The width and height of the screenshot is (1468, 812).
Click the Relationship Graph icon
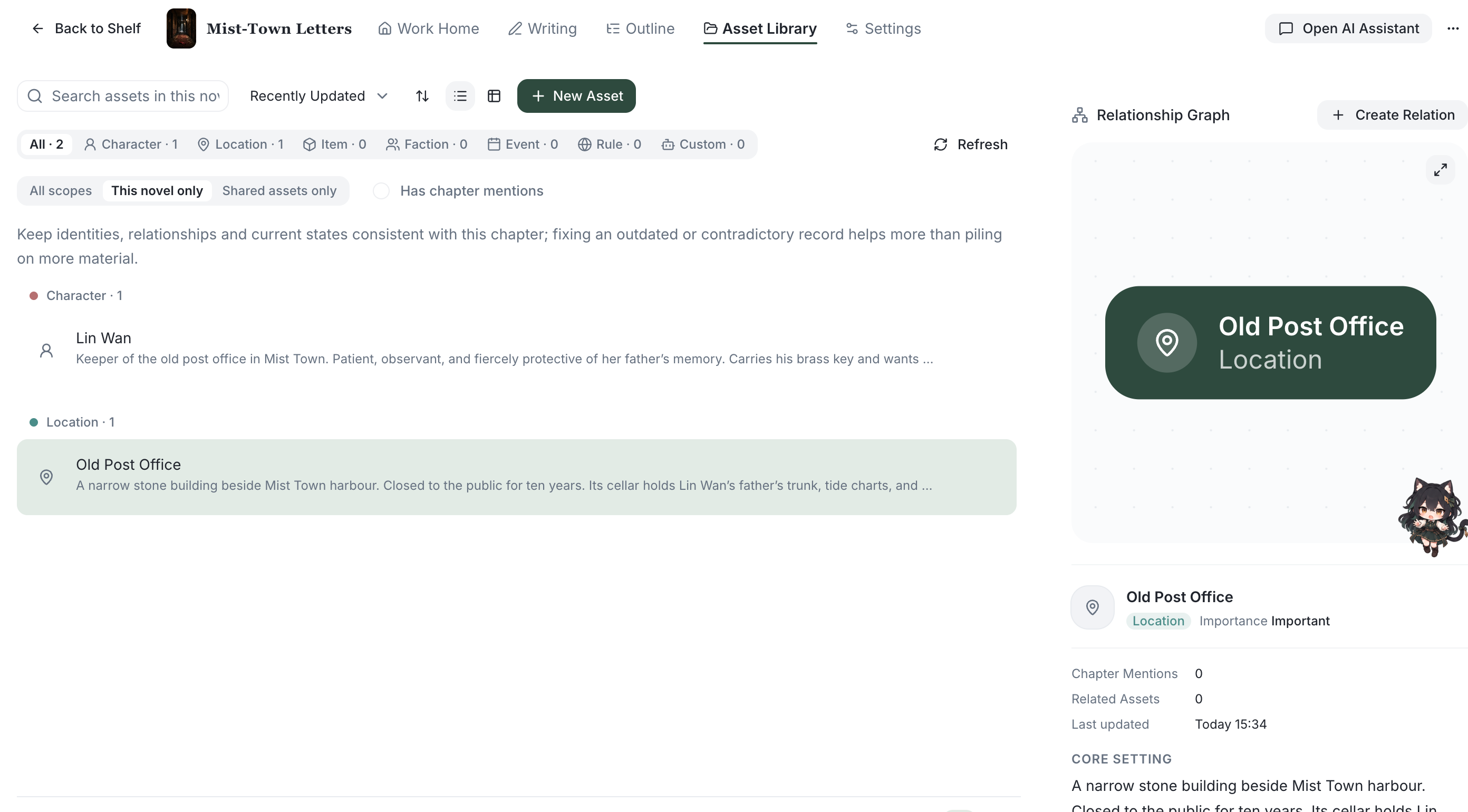[x=1079, y=115]
